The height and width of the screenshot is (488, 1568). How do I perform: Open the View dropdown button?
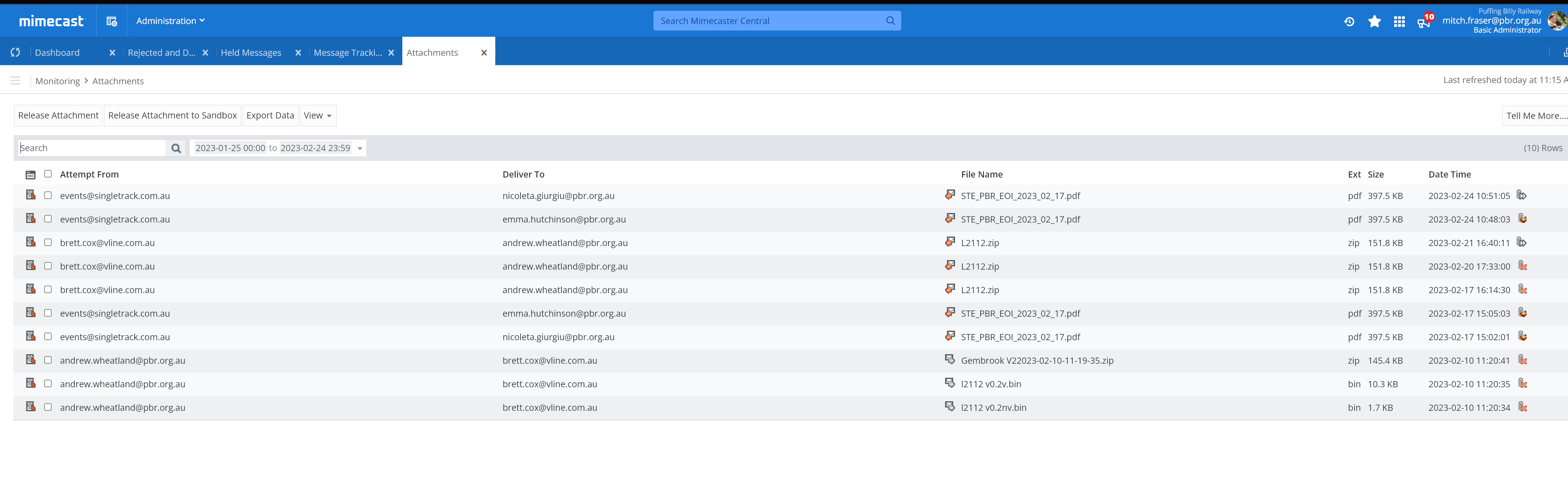(x=318, y=116)
